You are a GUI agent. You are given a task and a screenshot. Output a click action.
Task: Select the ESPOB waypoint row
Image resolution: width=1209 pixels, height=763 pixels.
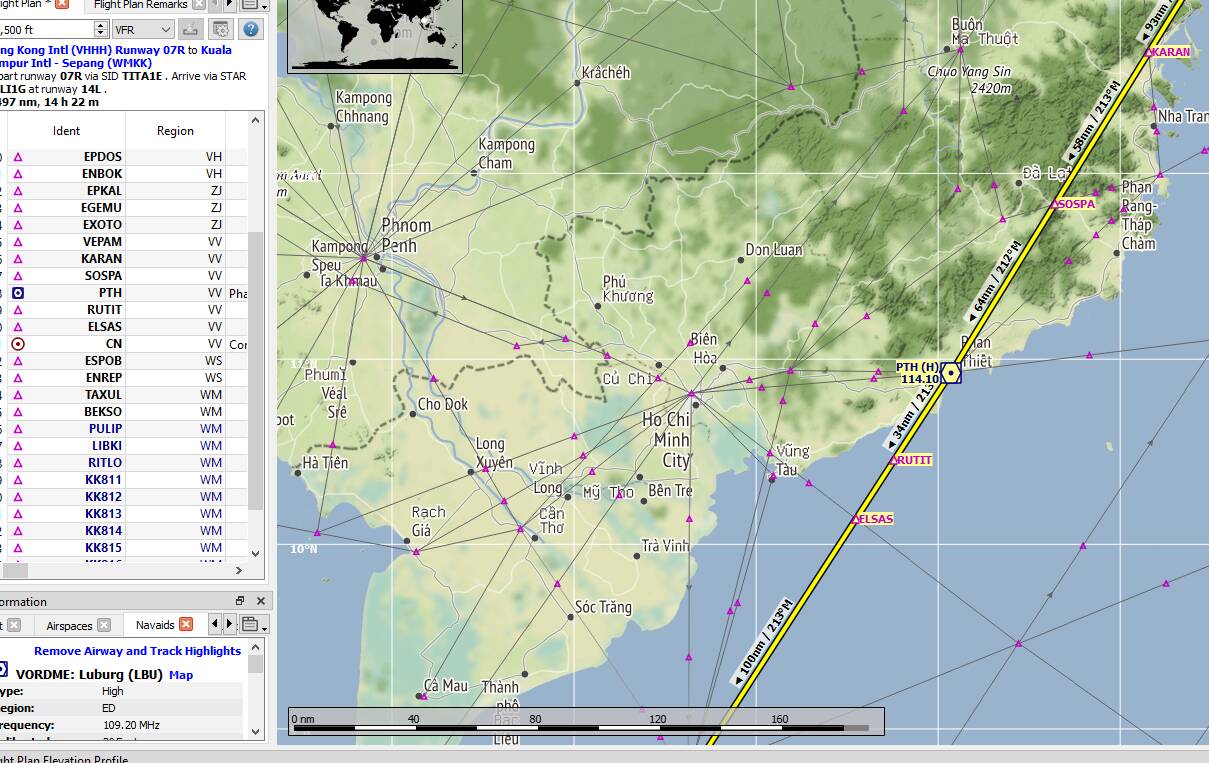(x=124, y=361)
